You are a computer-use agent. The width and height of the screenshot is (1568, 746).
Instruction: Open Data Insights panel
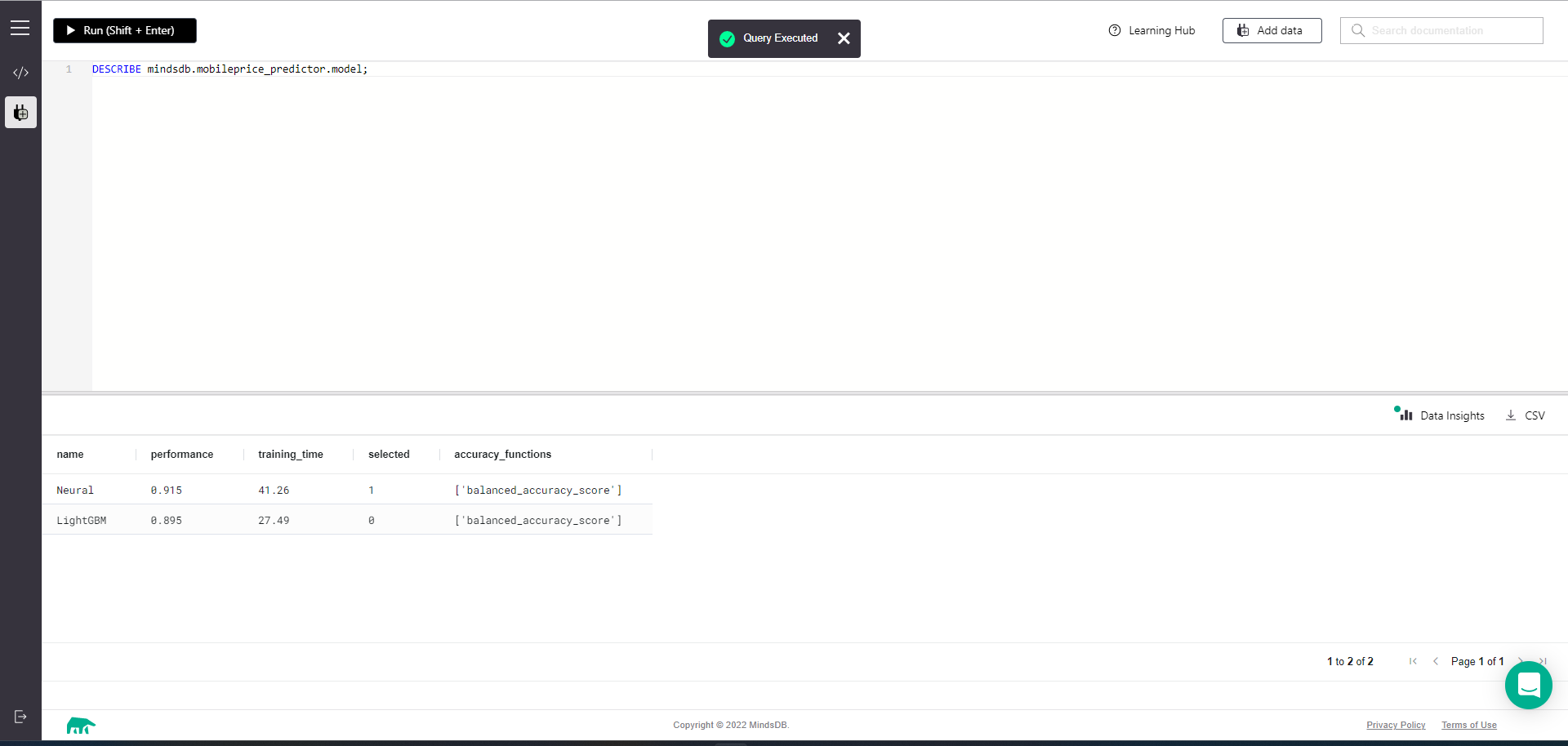(1440, 415)
